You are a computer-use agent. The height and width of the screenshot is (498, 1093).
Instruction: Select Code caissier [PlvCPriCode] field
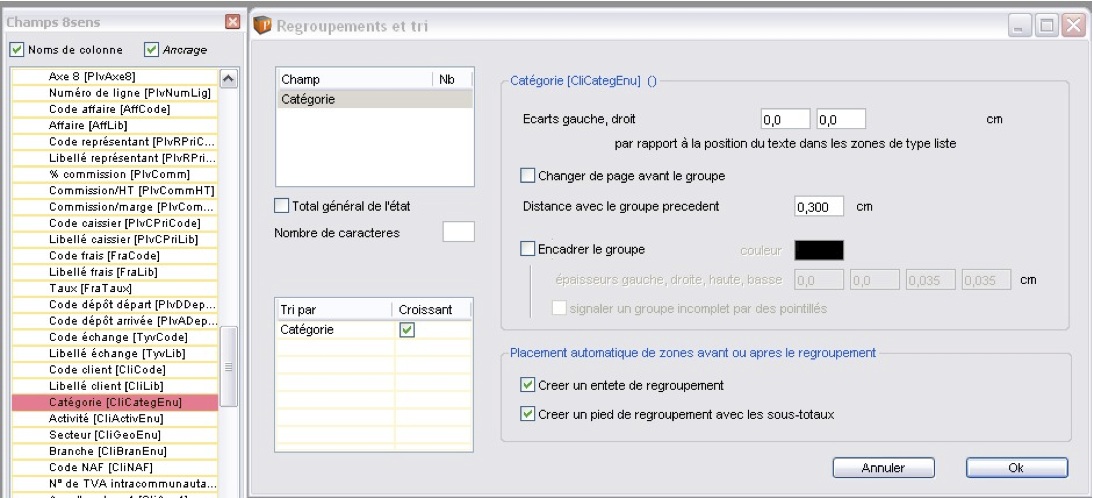115,223
